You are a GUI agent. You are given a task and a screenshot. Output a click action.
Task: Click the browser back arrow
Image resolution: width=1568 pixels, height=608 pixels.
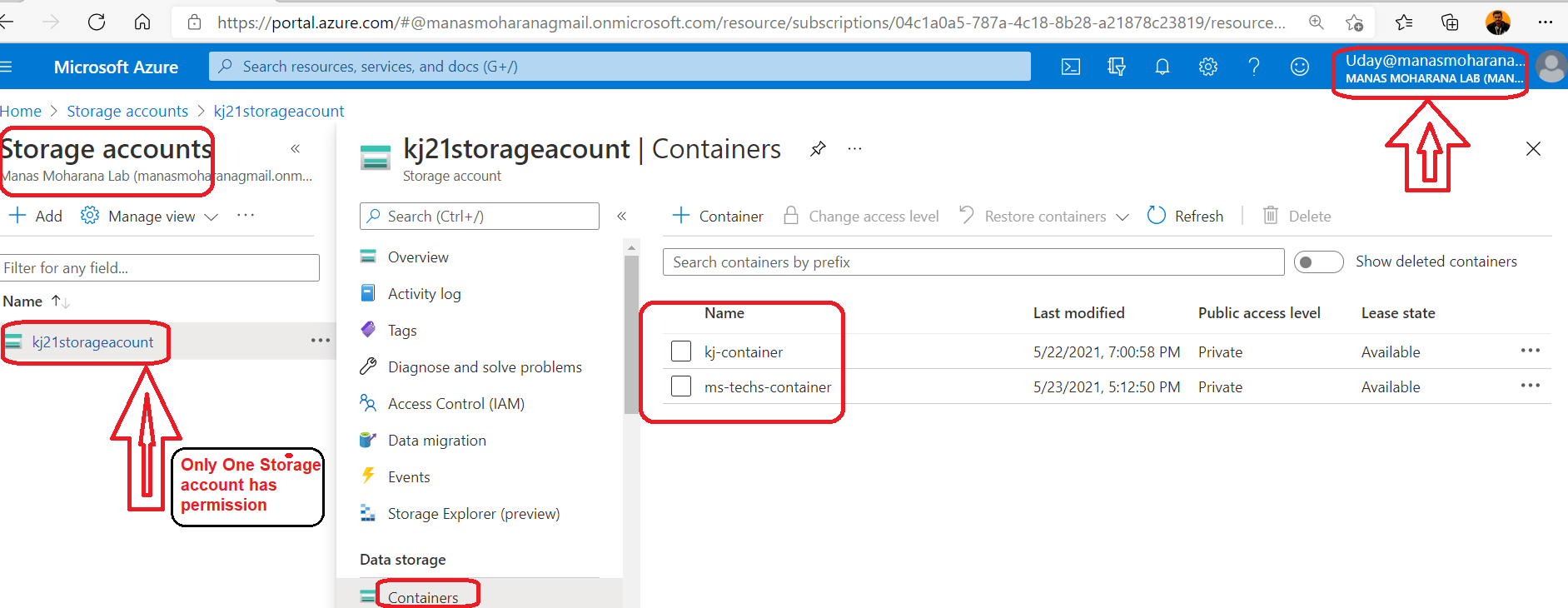pyautogui.click(x=7, y=22)
